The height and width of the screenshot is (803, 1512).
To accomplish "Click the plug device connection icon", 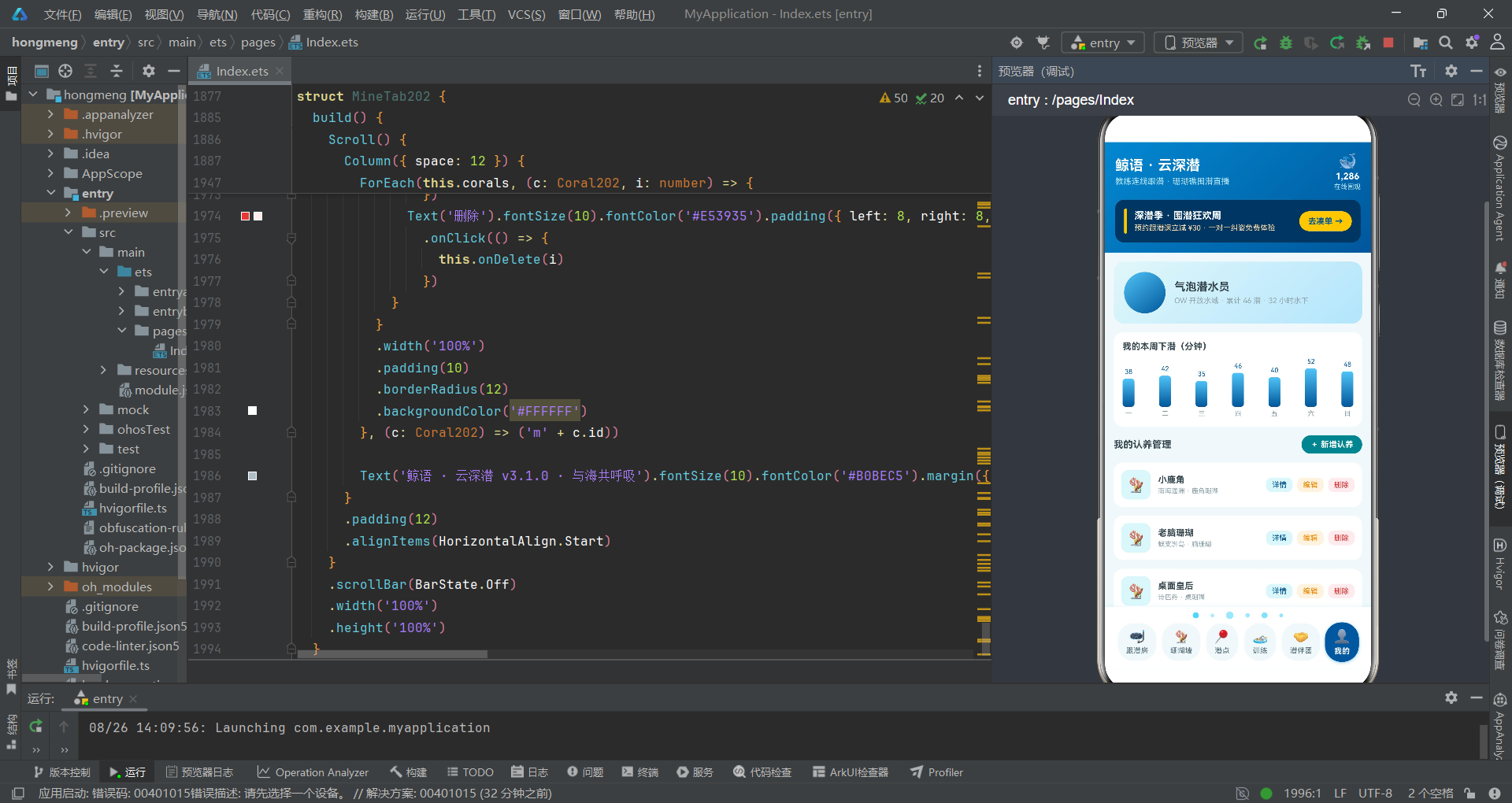I will tap(1043, 43).
